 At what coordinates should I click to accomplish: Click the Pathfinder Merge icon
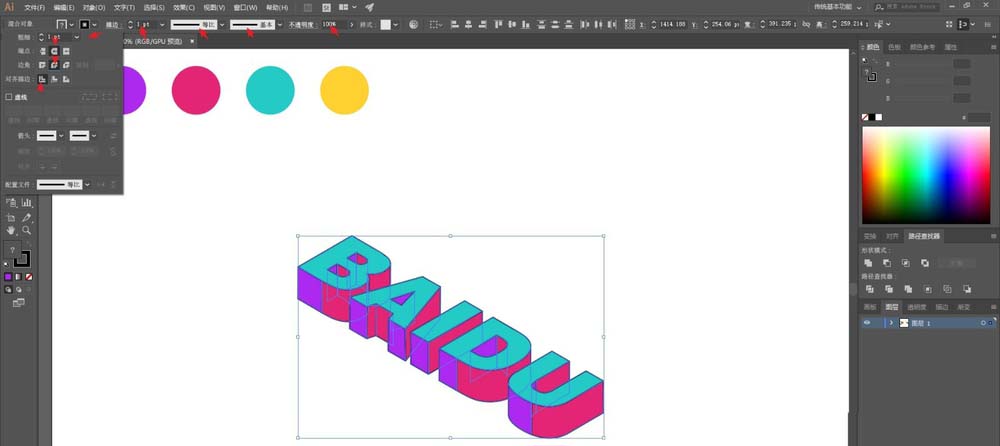908,289
